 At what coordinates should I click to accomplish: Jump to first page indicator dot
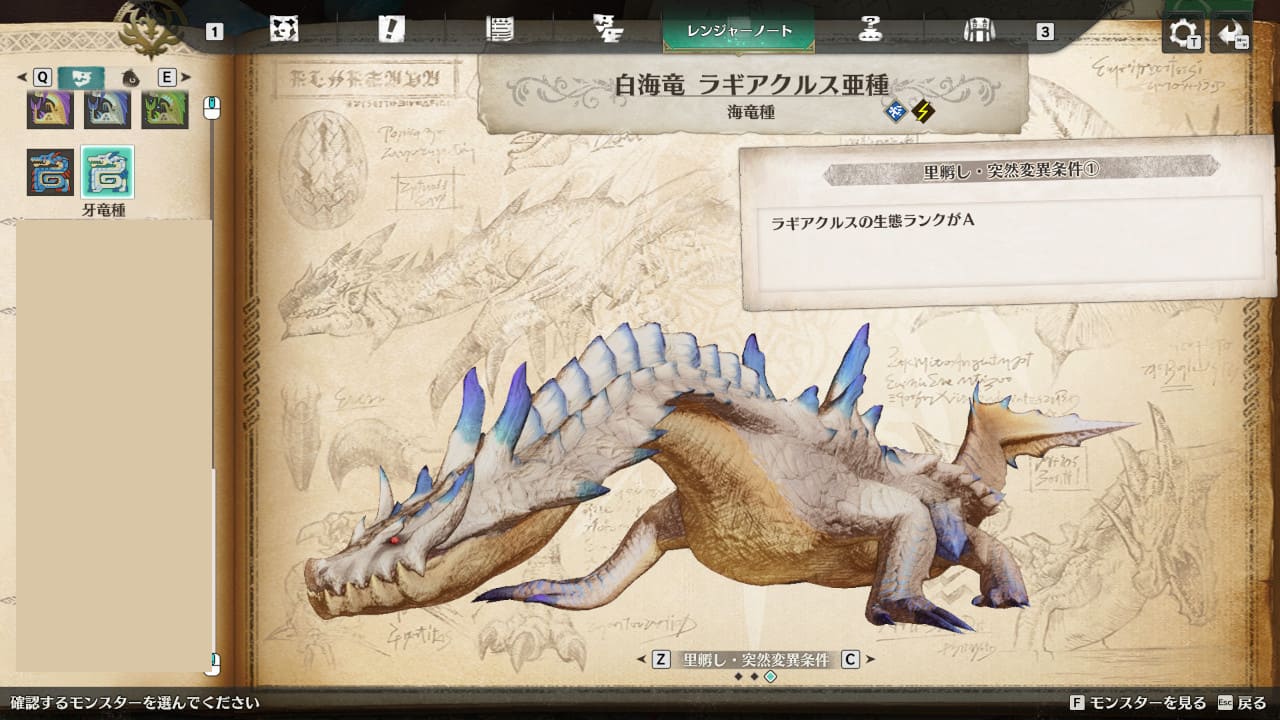click(x=738, y=677)
